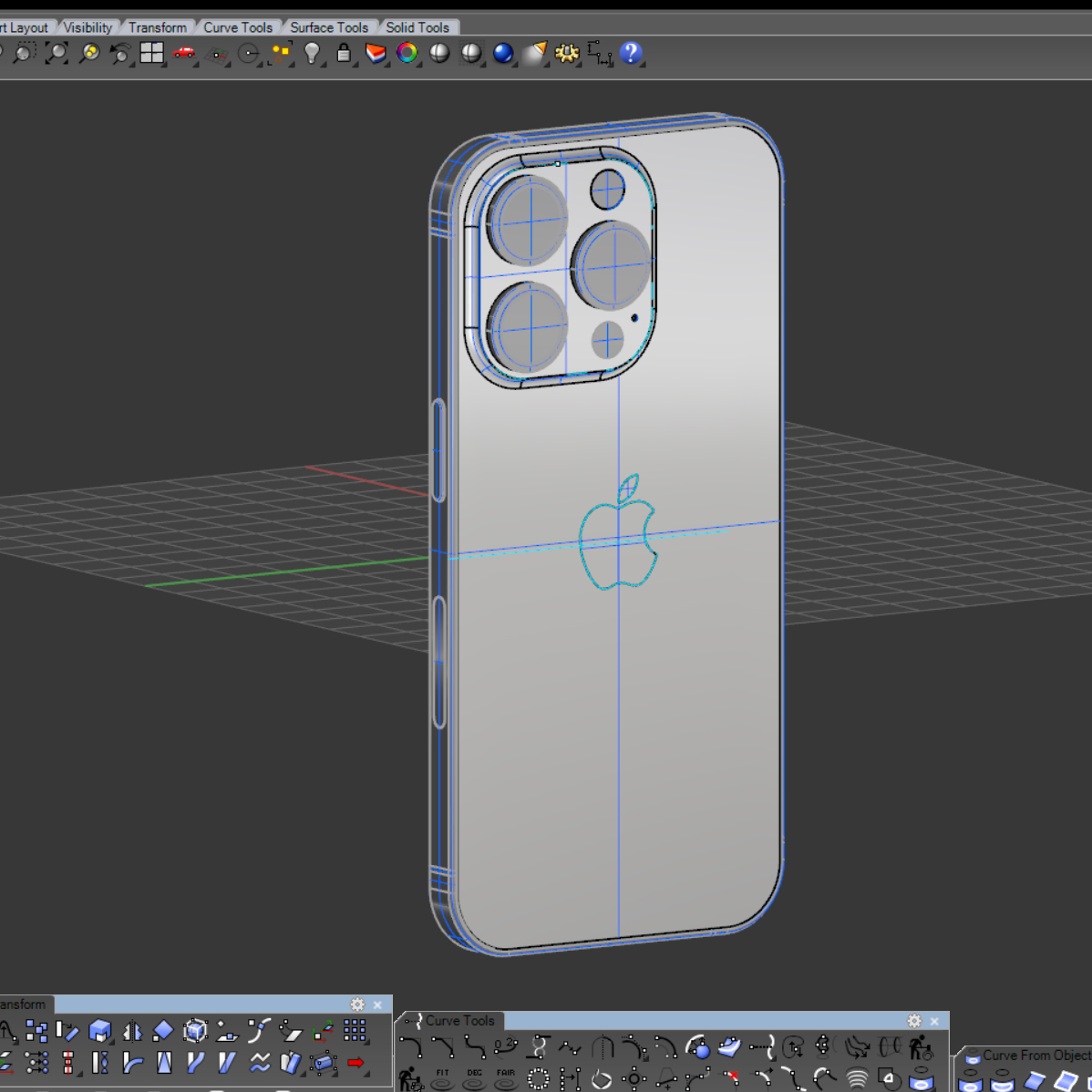Viewport: 1092px width, 1092px height.
Task: Click the red car icon in toolbar
Action: point(184,53)
